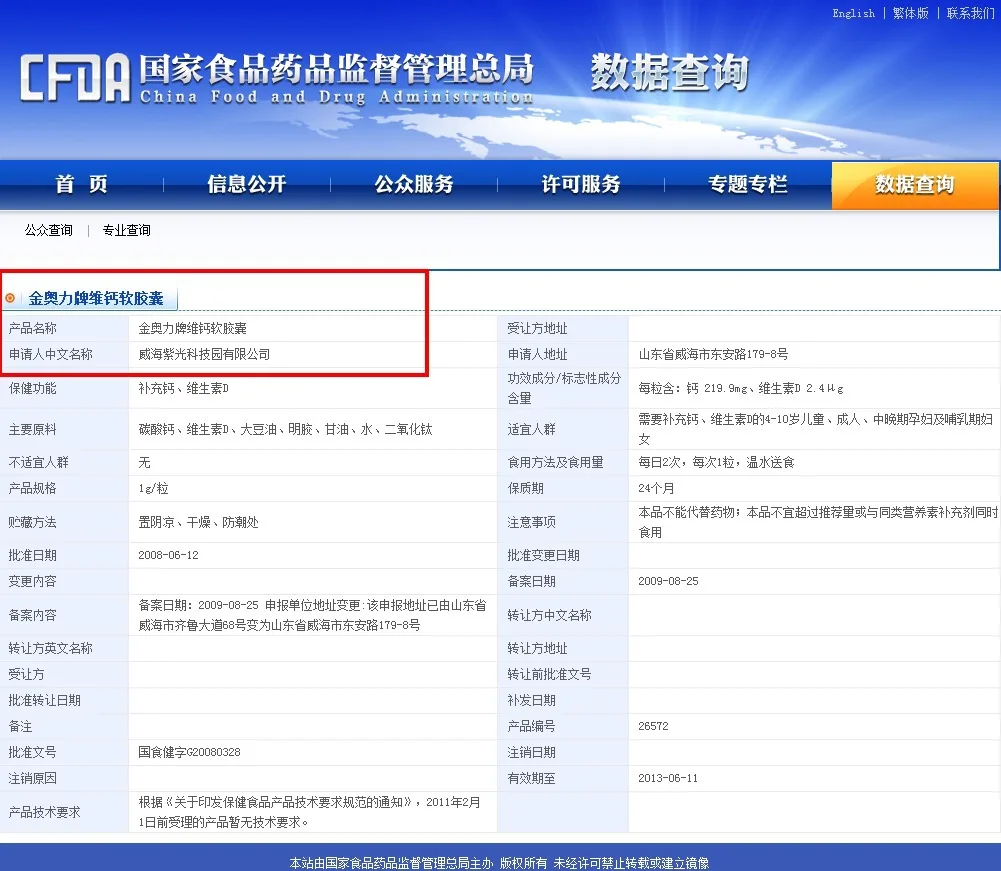Click the 受让方地址 row label
The image size is (1001, 871).
(537, 328)
